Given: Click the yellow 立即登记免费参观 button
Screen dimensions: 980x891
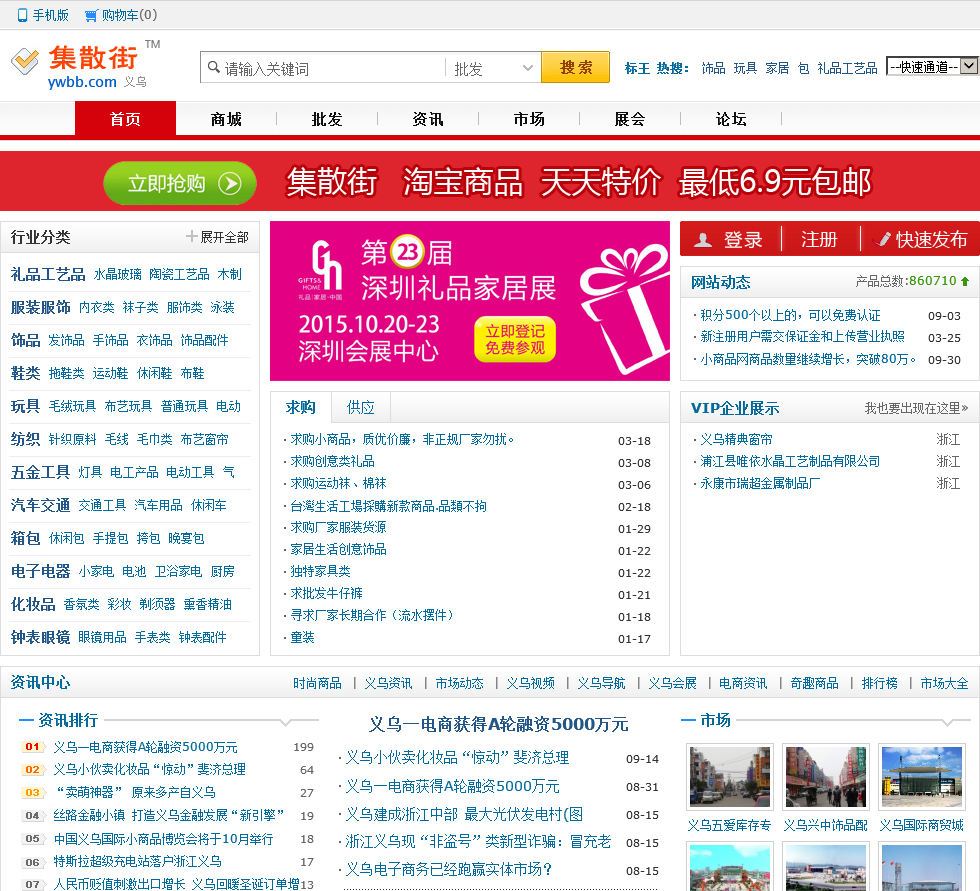Looking at the screenshot, I should [515, 339].
